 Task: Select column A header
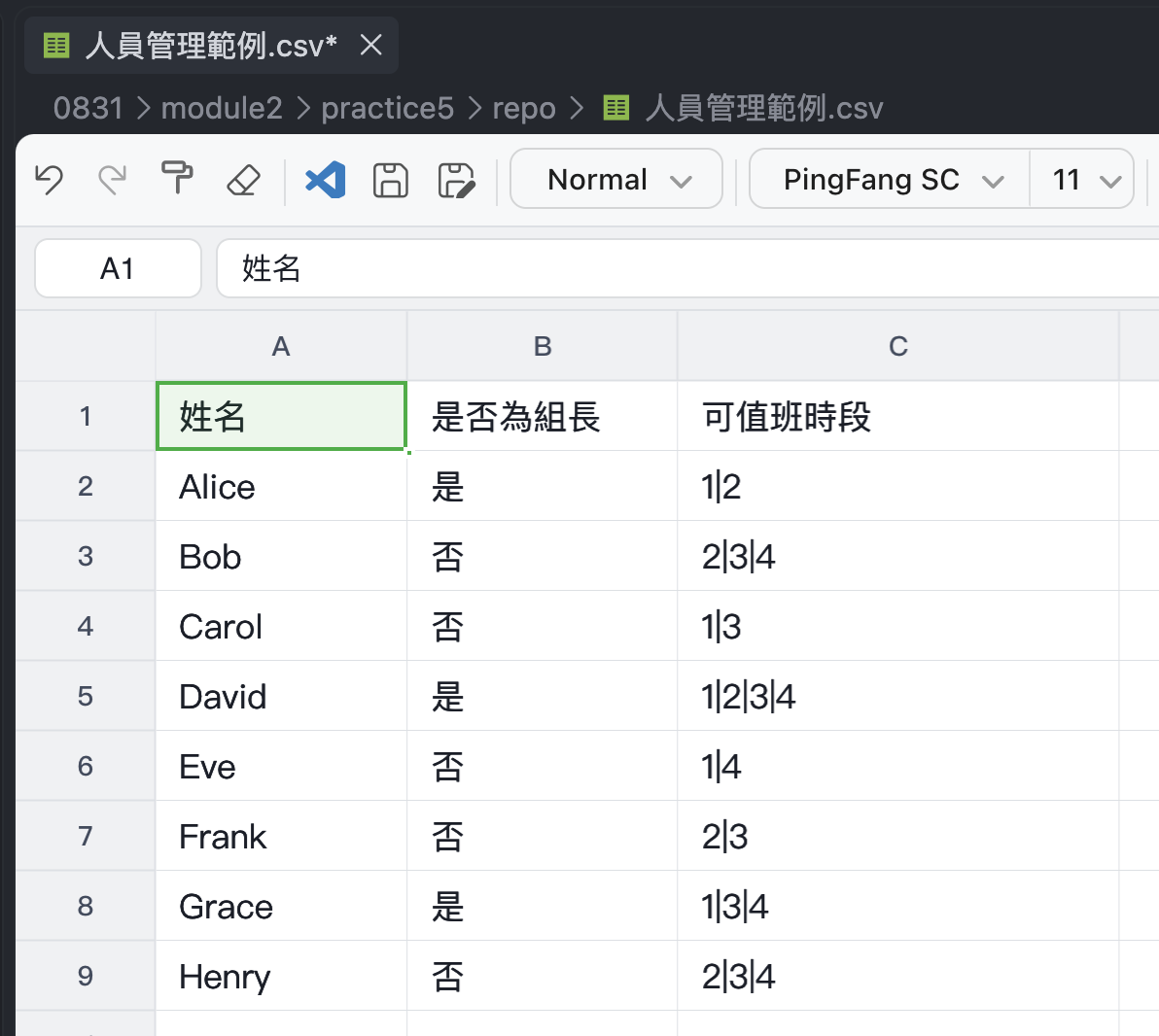click(281, 346)
